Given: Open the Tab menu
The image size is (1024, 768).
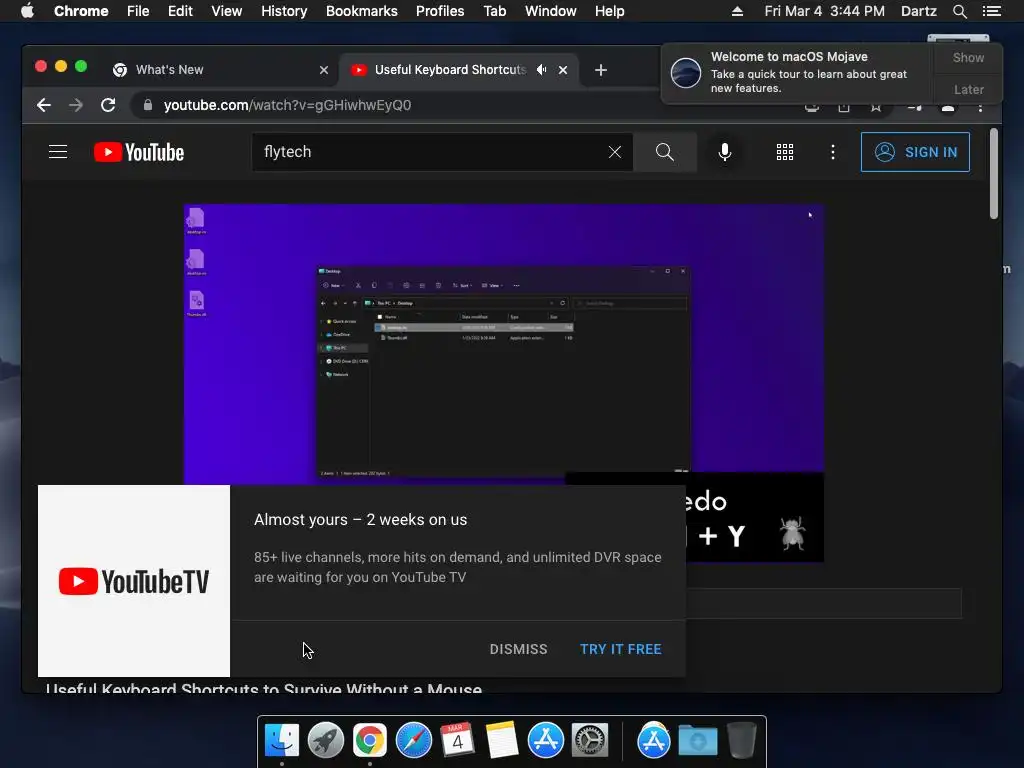Looking at the screenshot, I should click(494, 11).
